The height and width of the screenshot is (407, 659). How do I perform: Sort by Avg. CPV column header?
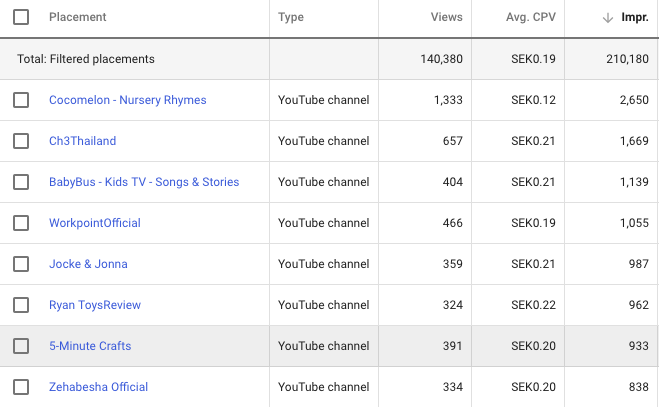(x=531, y=17)
